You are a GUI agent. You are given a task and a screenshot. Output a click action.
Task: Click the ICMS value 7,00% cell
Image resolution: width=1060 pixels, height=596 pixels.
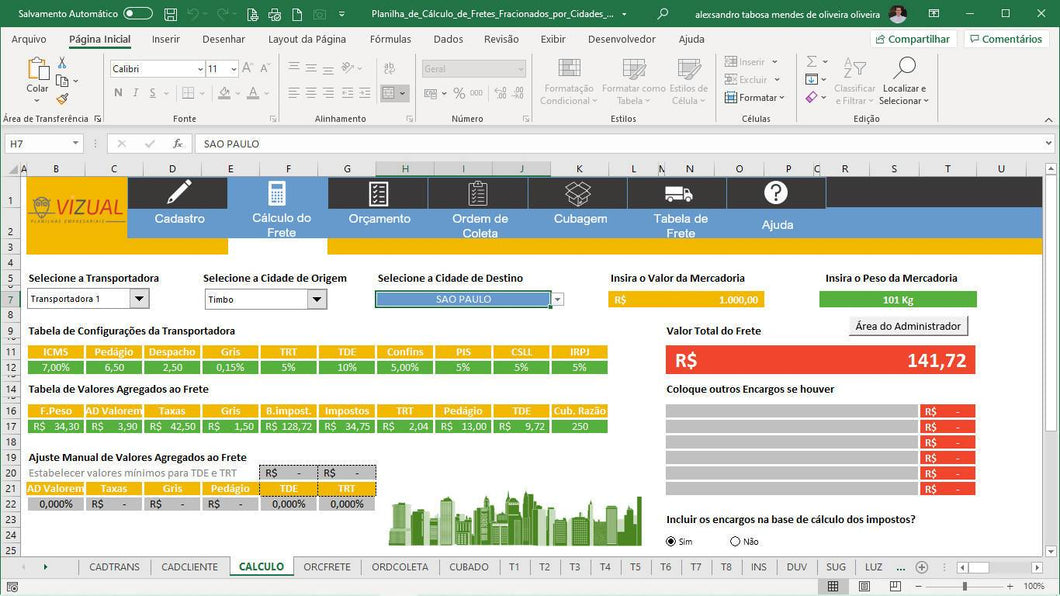55,368
